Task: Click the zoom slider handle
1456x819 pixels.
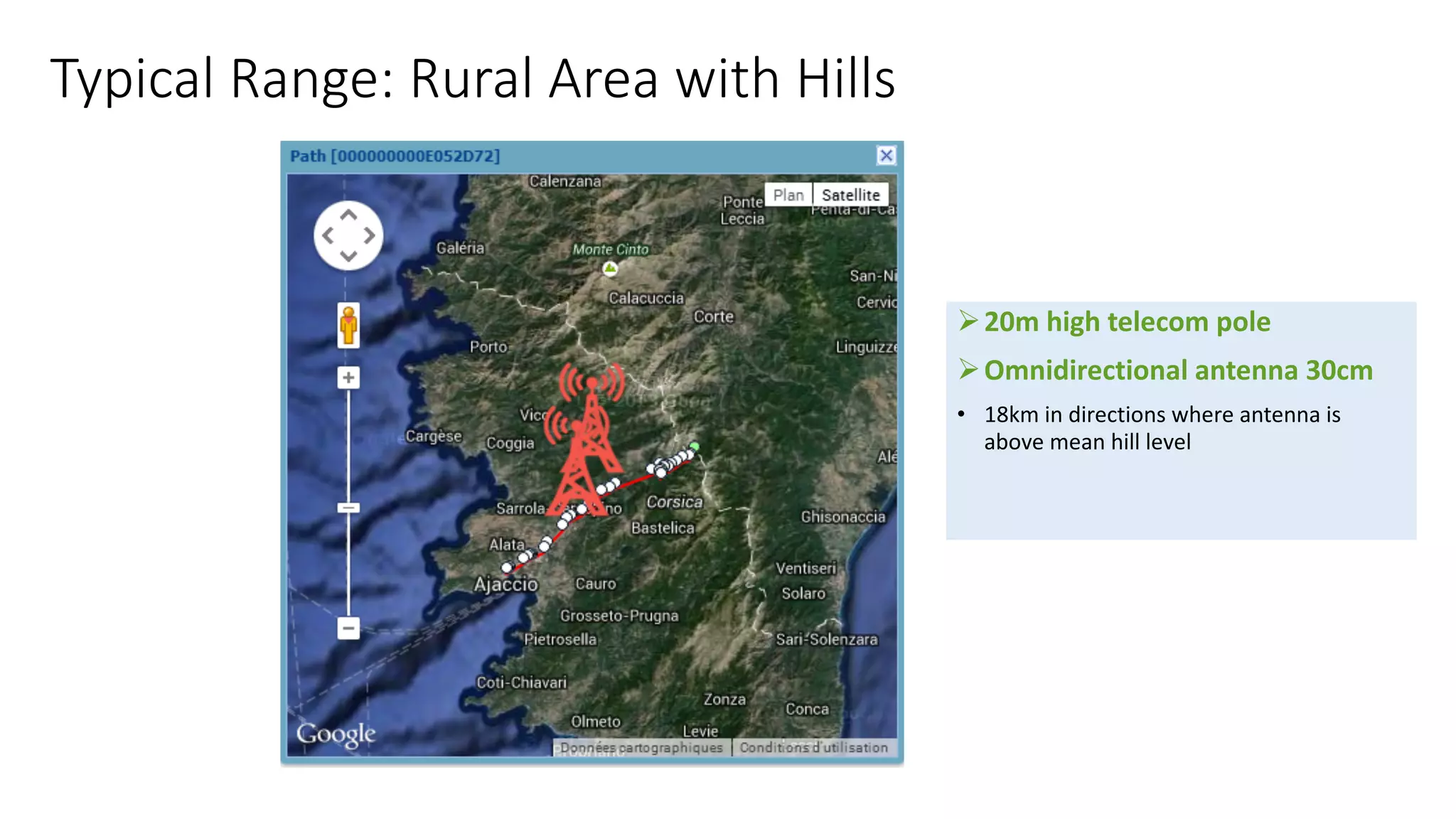Action: [348, 508]
